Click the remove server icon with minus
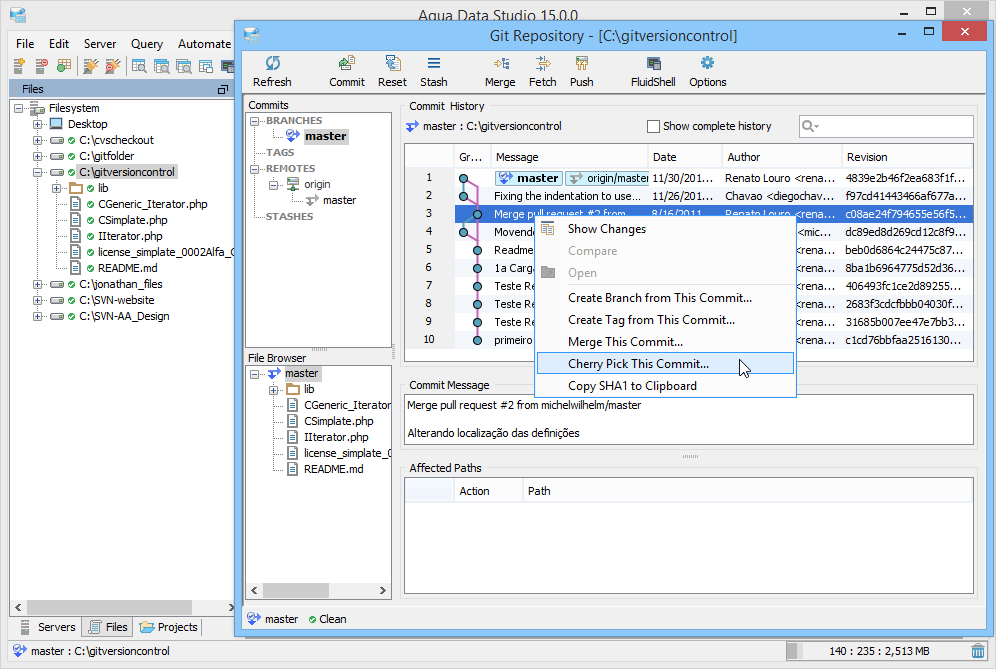The height and width of the screenshot is (669, 996). (x=42, y=65)
